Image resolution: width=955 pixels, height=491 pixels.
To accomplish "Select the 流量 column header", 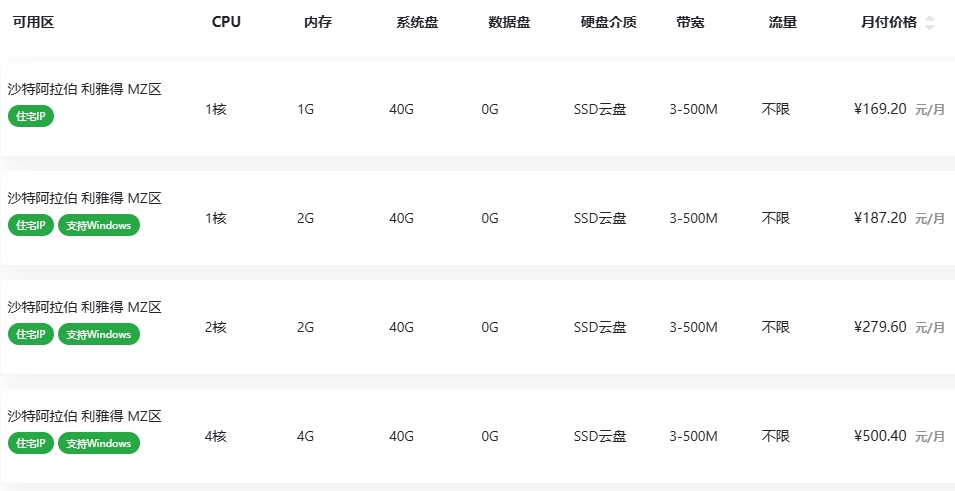I will (783, 23).
